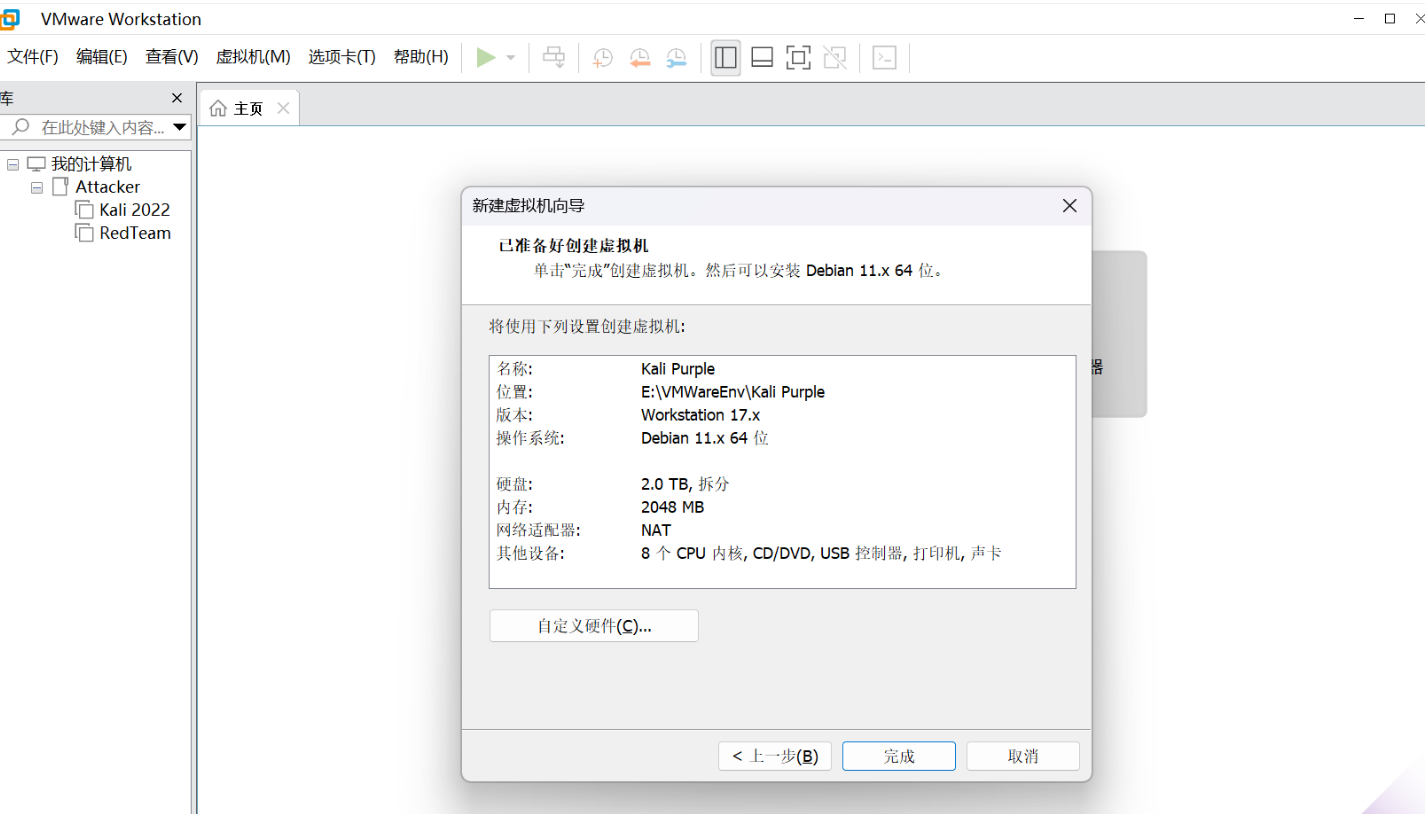
Task: Open the 虚拟机(M) menu
Action: click(x=253, y=57)
